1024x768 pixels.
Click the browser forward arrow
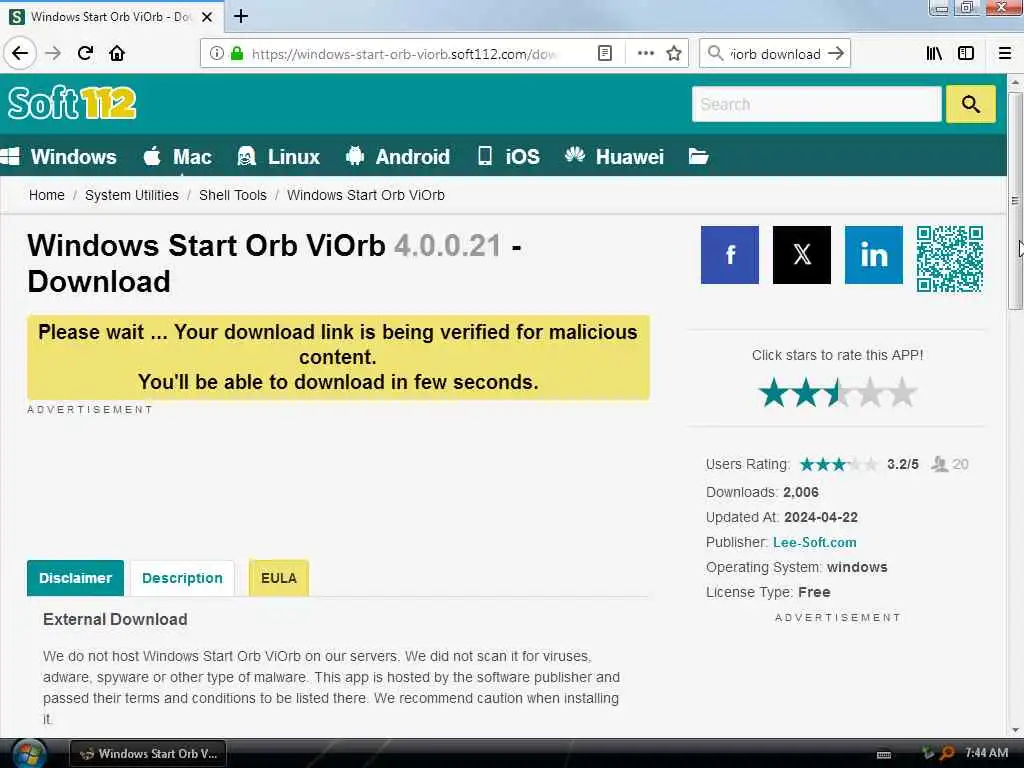coord(53,53)
